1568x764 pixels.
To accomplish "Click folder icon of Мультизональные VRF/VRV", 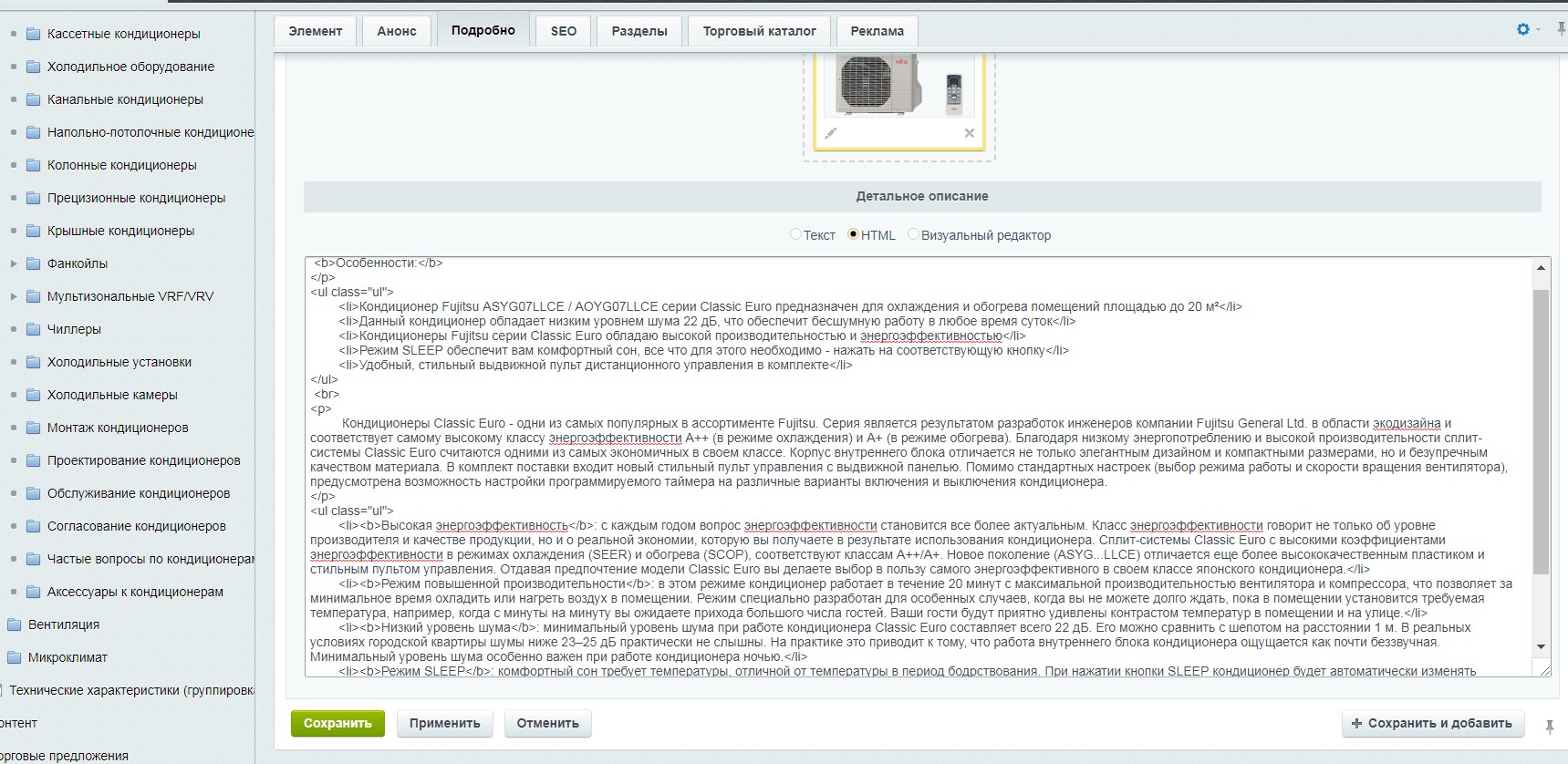I will 34,296.
